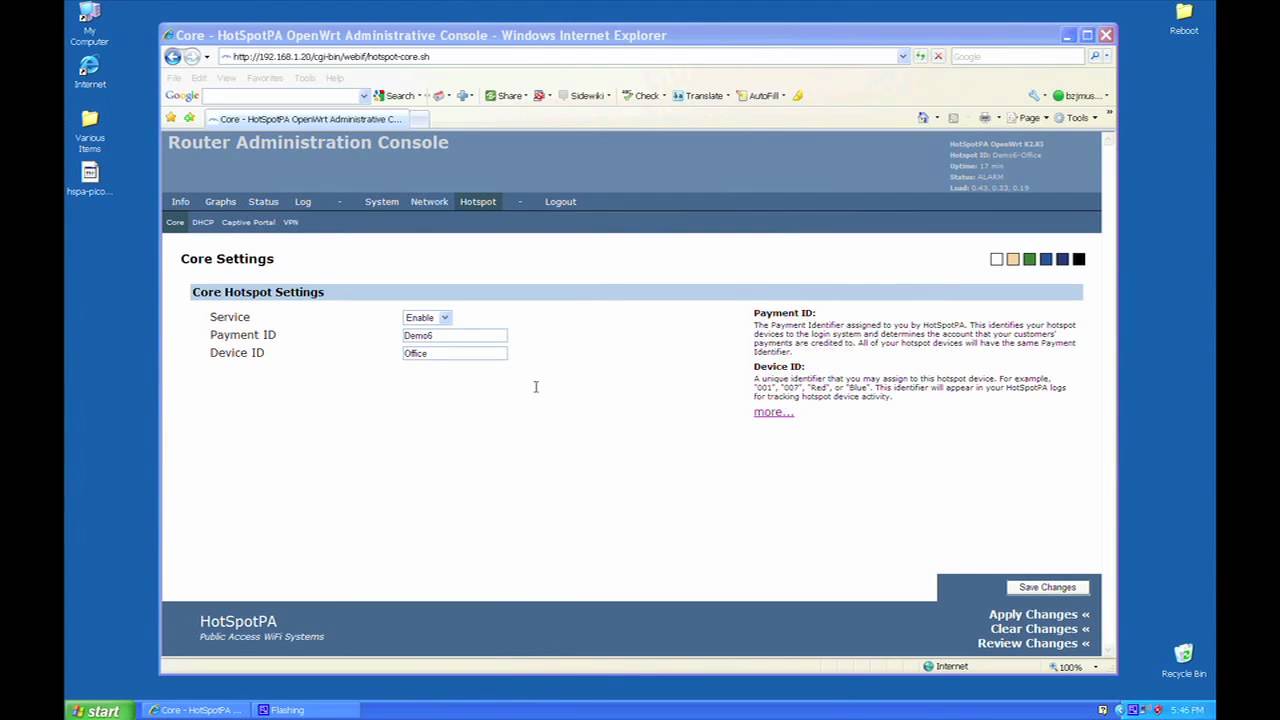Screen dimensions: 1280x720
Task: Open the Page menu dropdown
Action: point(1029,118)
